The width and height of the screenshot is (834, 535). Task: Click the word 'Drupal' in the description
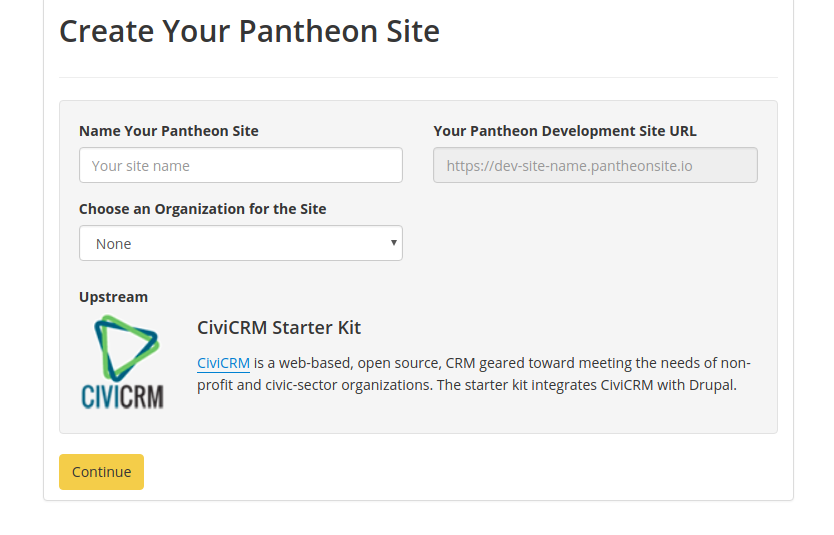coord(711,385)
